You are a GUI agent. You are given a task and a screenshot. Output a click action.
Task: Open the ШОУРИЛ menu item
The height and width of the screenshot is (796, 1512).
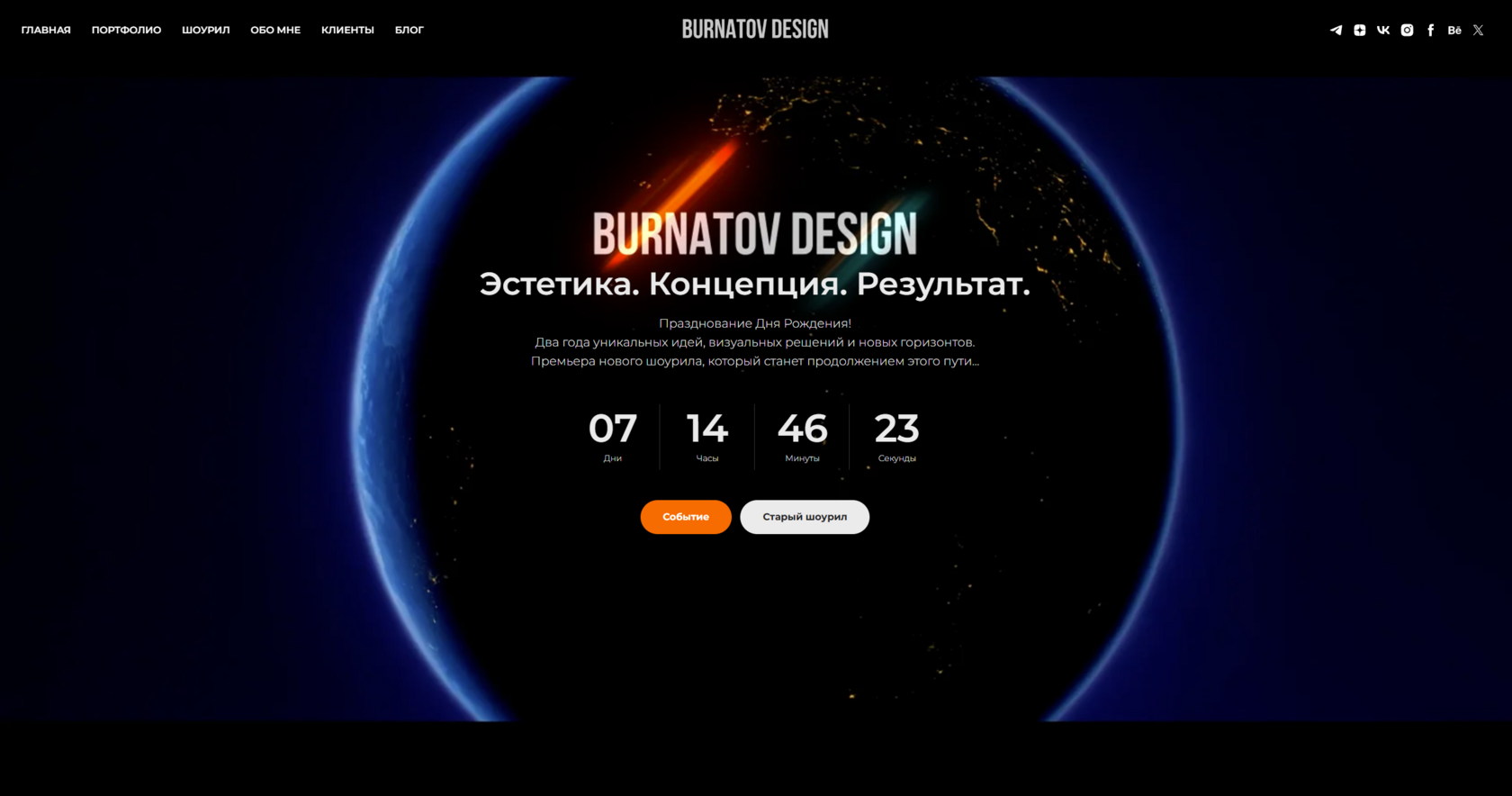click(206, 30)
